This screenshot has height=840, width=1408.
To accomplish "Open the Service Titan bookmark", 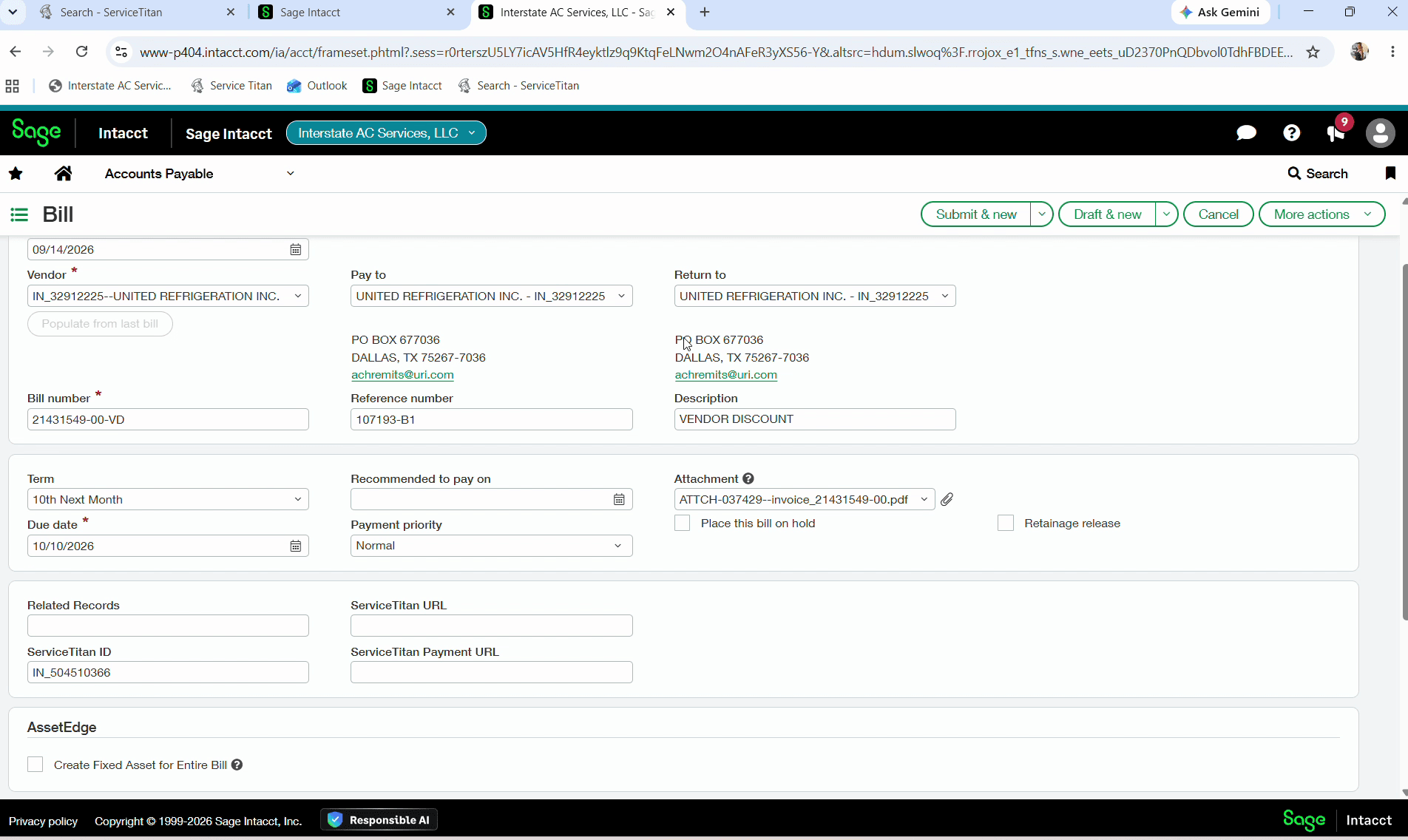I will [x=231, y=86].
